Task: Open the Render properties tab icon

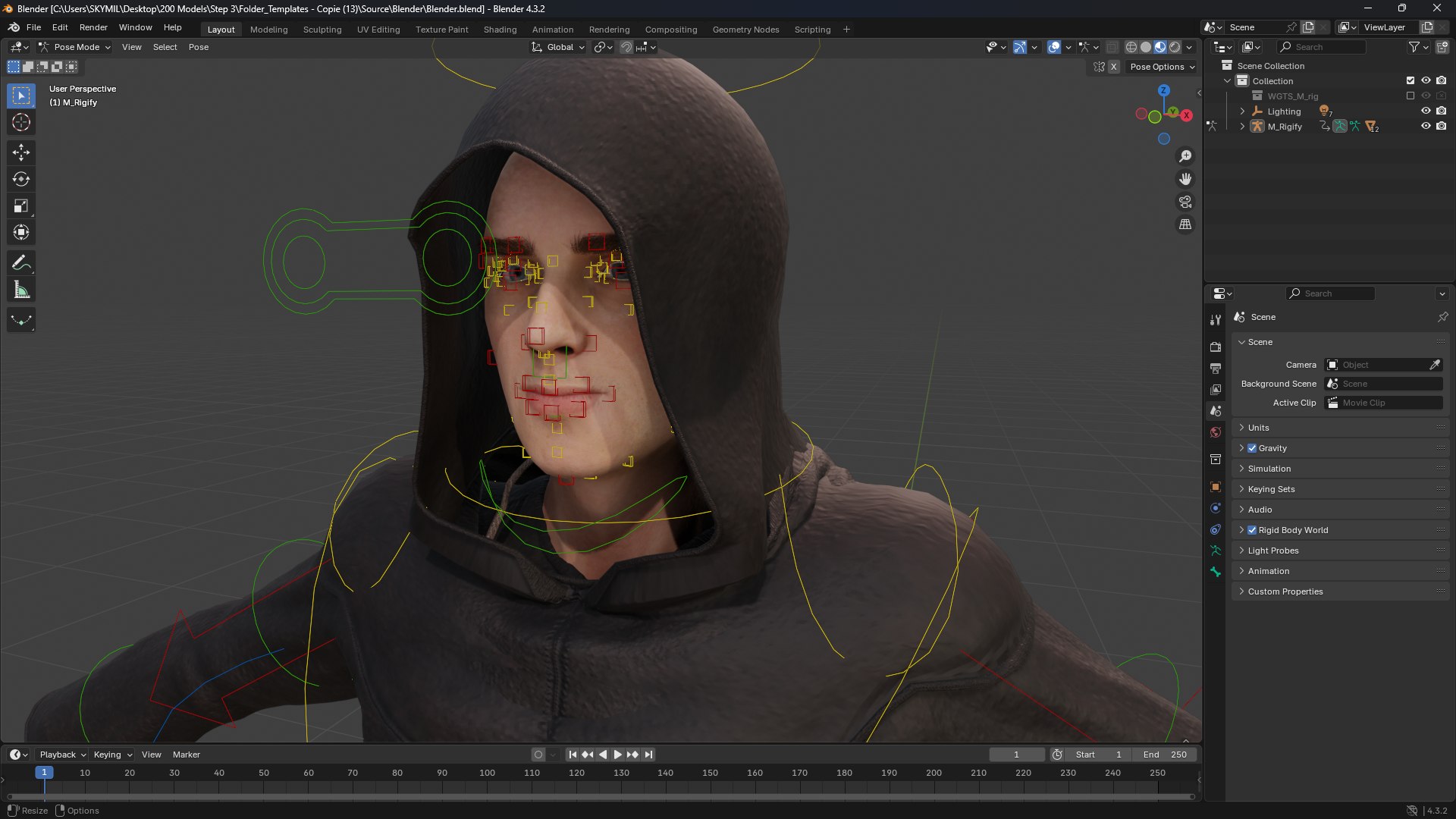Action: click(x=1216, y=347)
